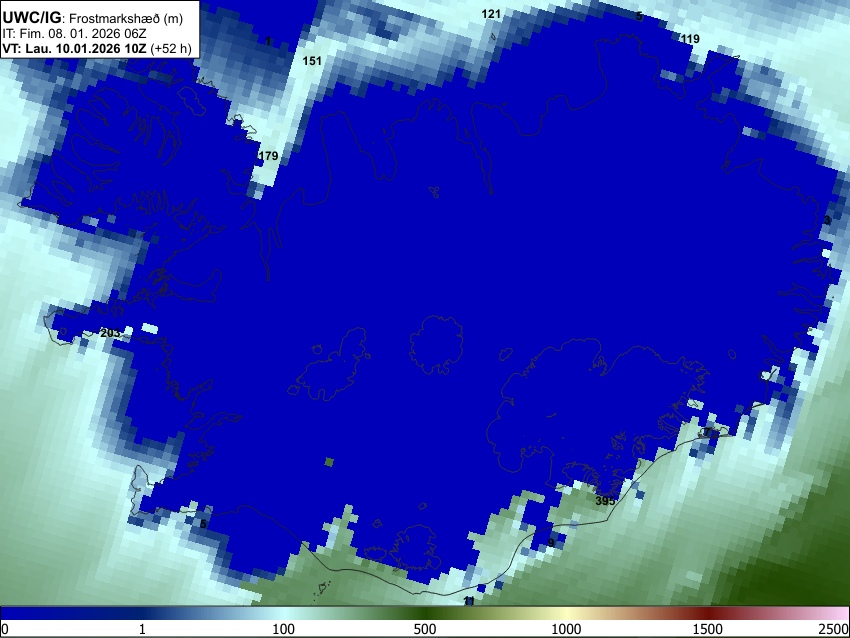Click the legend tick label 100
Viewport: 850px width, 638px height.
[x=283, y=629]
